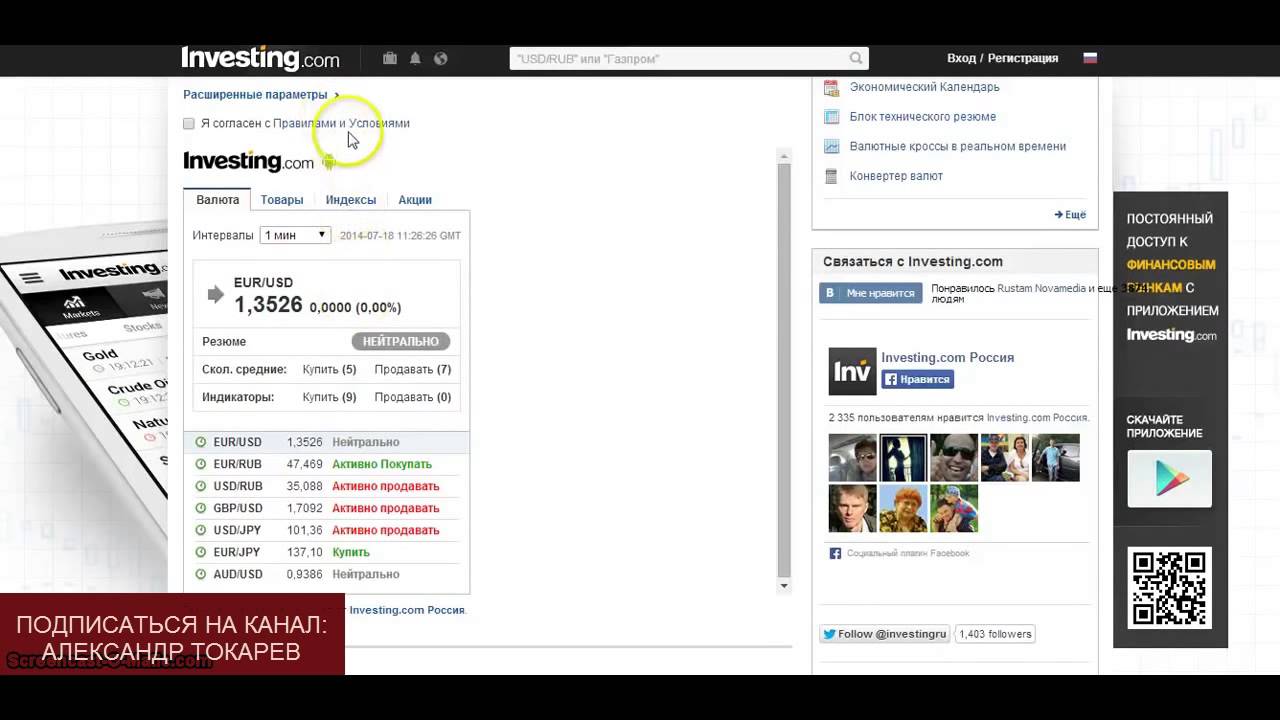
Task: Click the Google Play store icon
Action: point(1169,479)
